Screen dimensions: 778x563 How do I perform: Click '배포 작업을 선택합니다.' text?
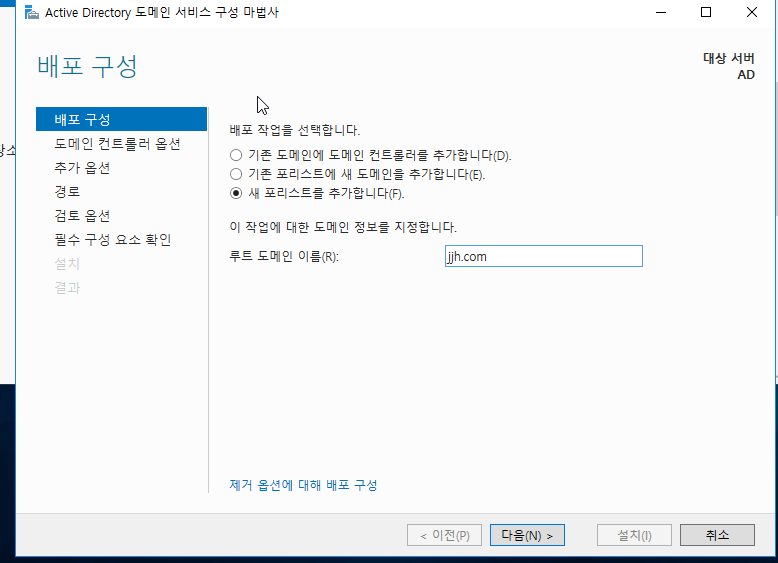295,130
